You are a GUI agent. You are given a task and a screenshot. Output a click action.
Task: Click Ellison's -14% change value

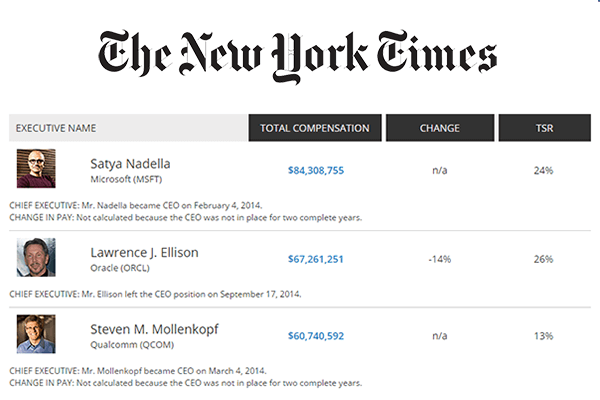point(440,259)
